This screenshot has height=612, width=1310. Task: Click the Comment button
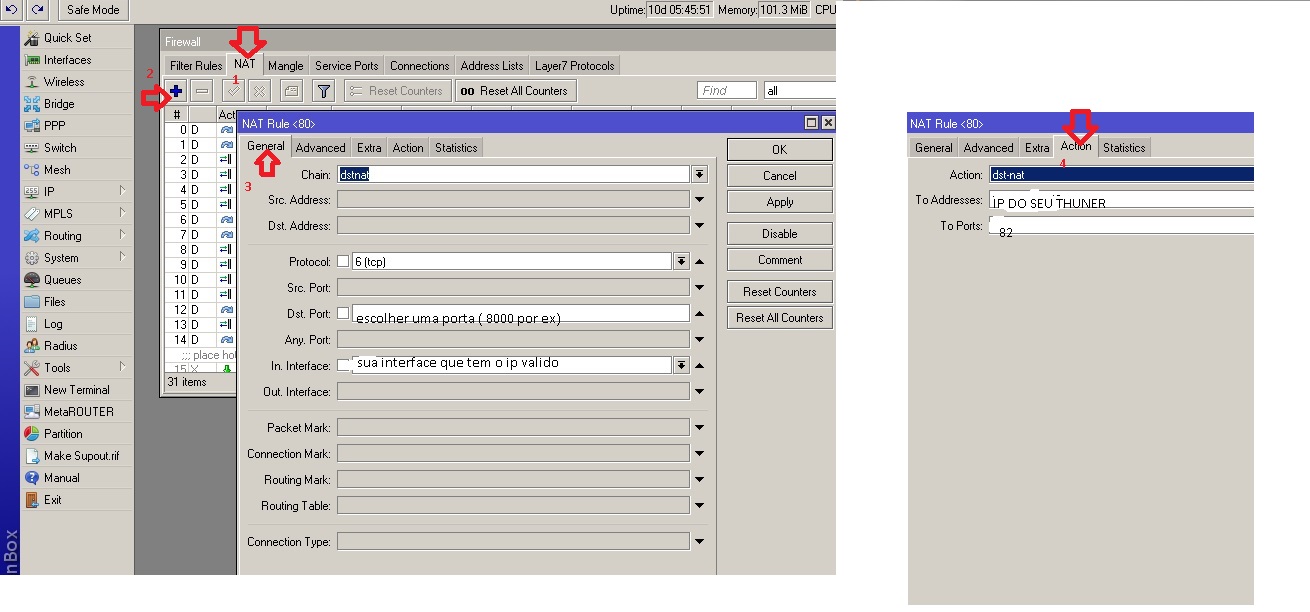click(780, 259)
